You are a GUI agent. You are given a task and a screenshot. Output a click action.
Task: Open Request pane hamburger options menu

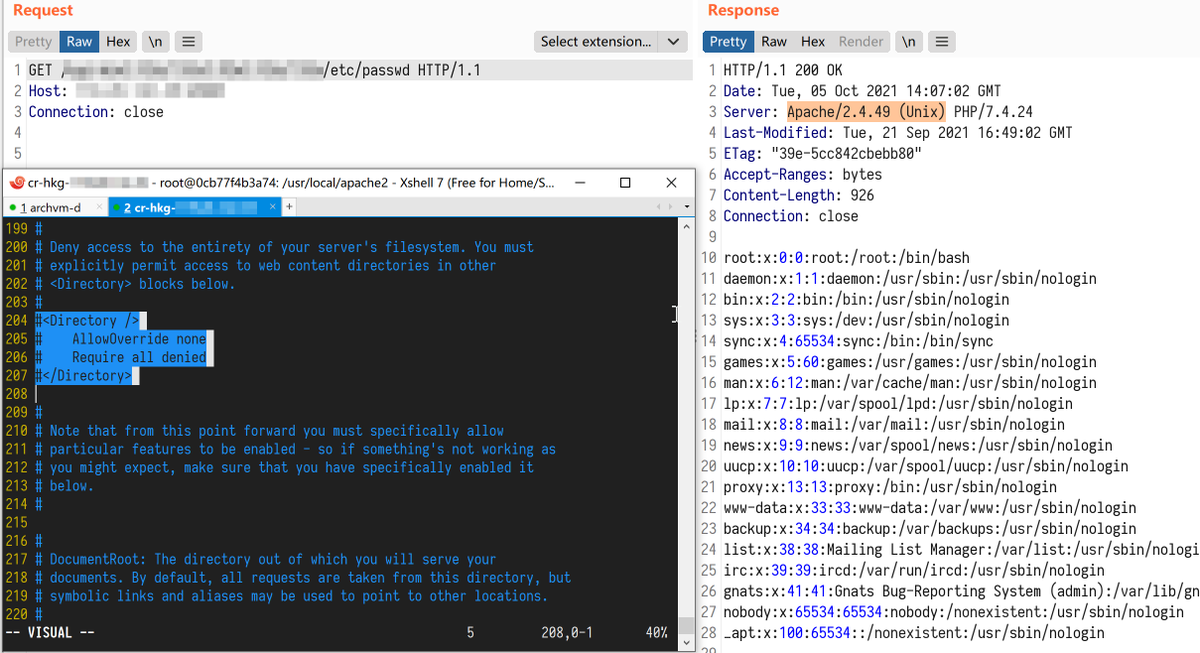[x=188, y=41]
